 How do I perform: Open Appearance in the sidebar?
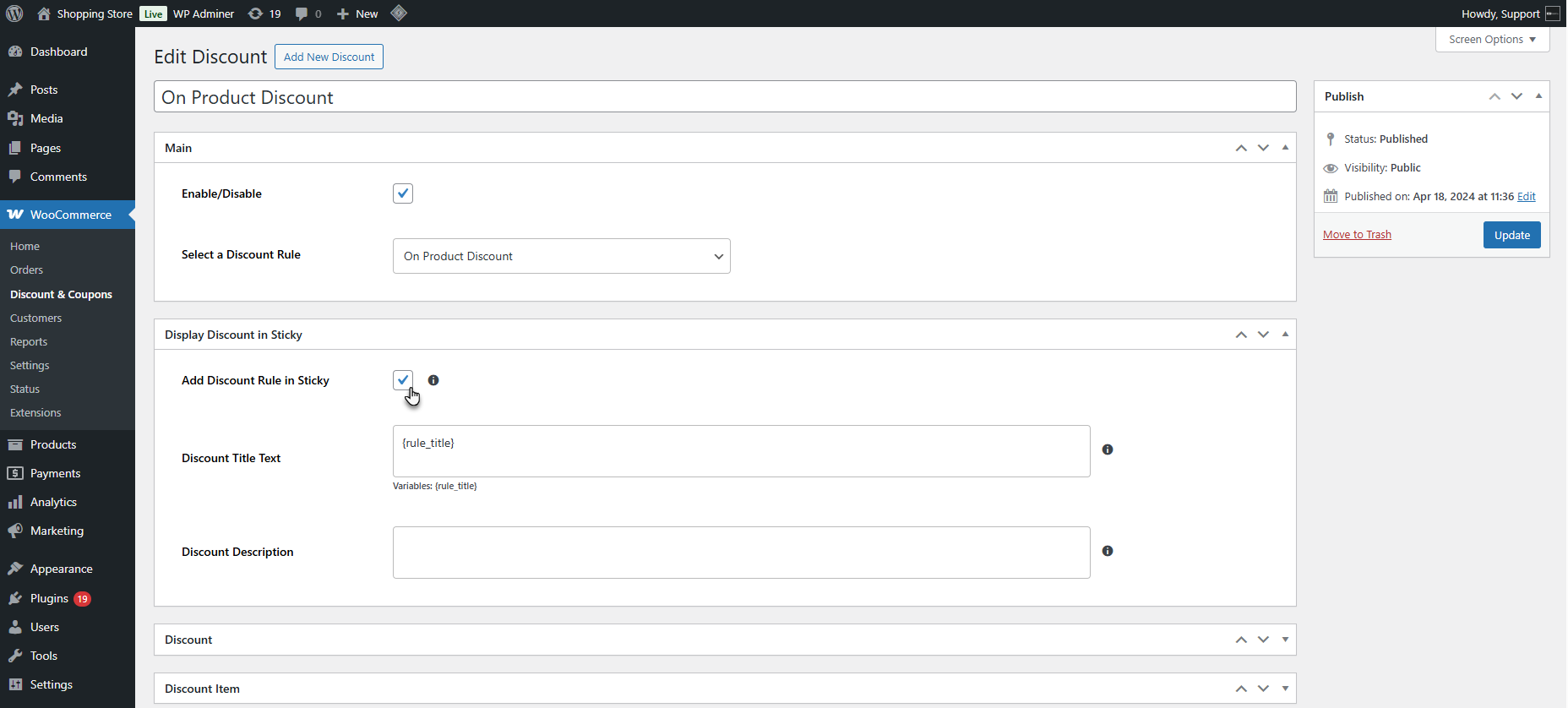click(x=68, y=569)
